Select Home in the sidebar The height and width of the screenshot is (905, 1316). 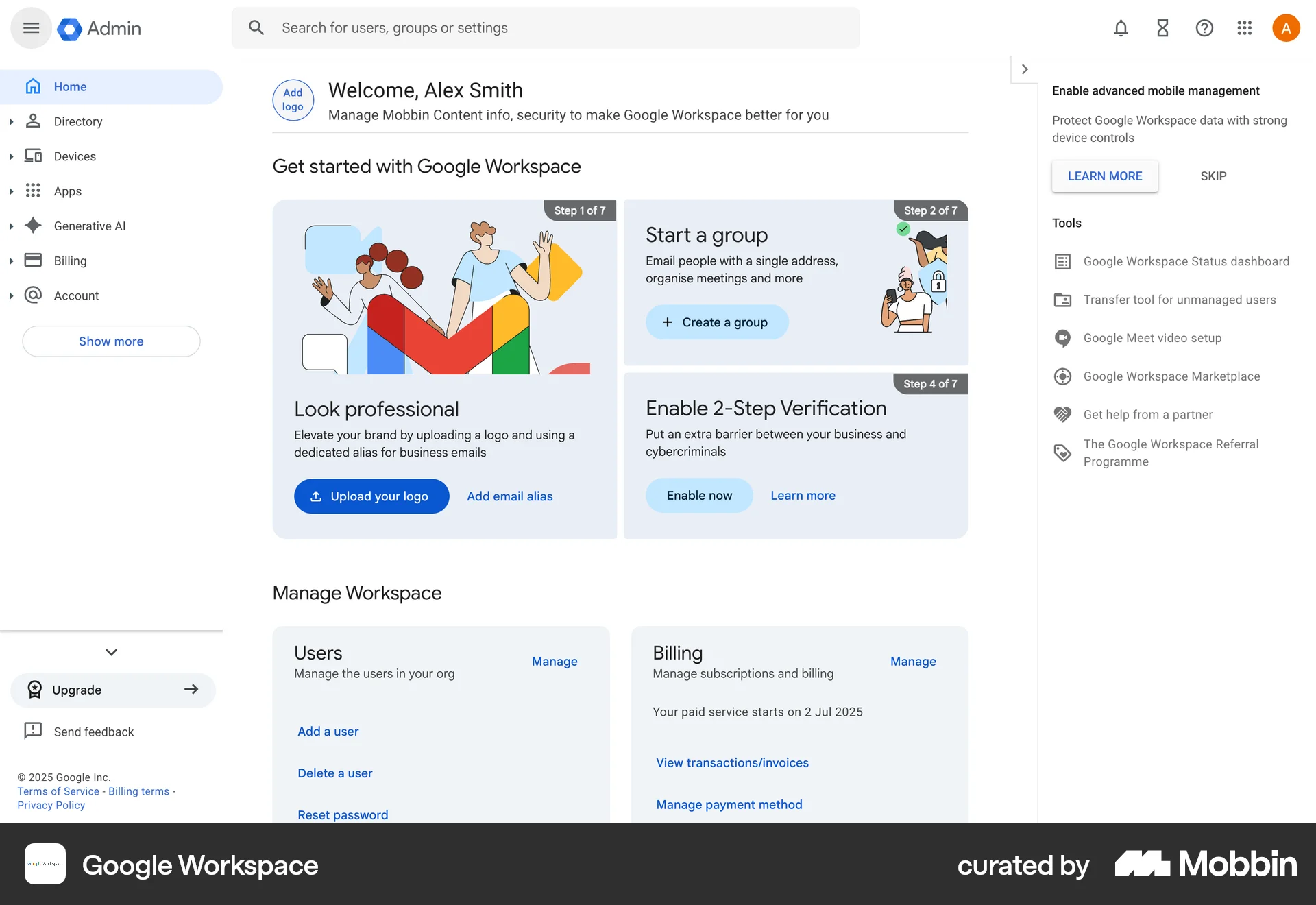(x=71, y=86)
